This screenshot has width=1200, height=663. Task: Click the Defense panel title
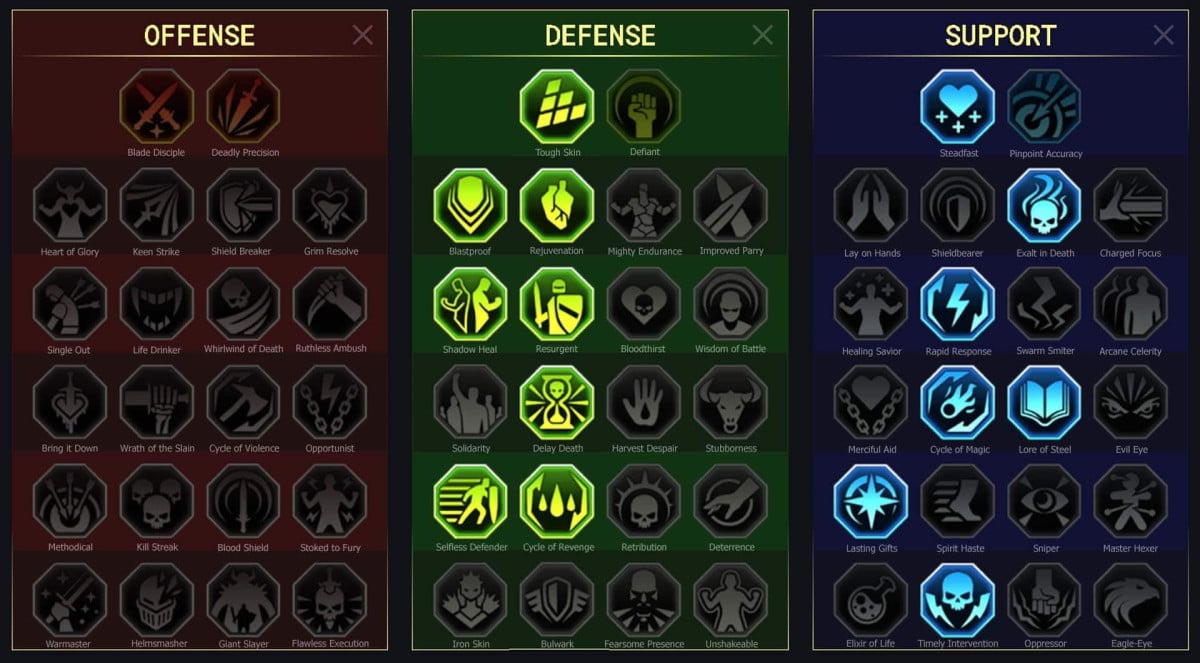600,36
